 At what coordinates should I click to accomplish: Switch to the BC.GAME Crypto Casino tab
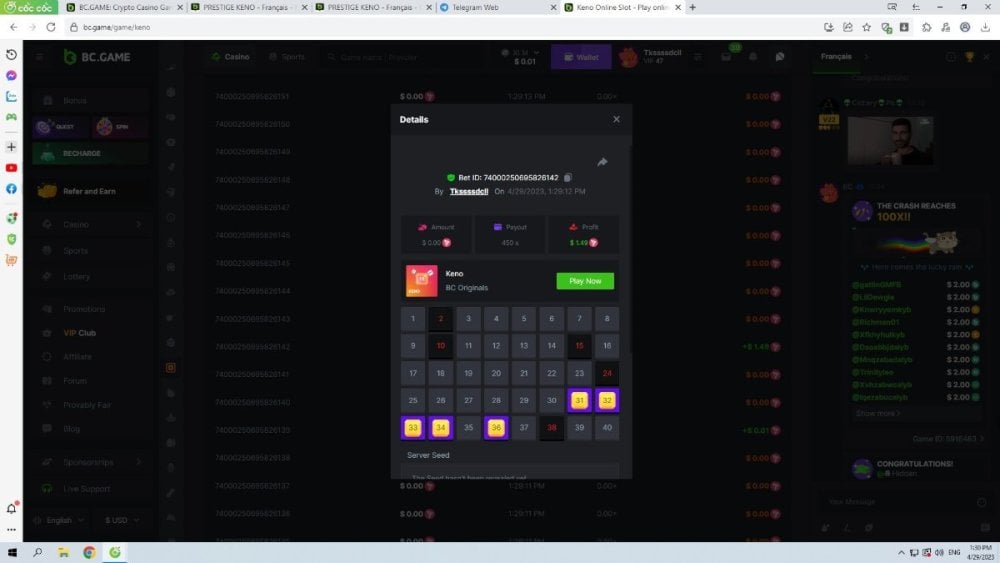tap(120, 7)
